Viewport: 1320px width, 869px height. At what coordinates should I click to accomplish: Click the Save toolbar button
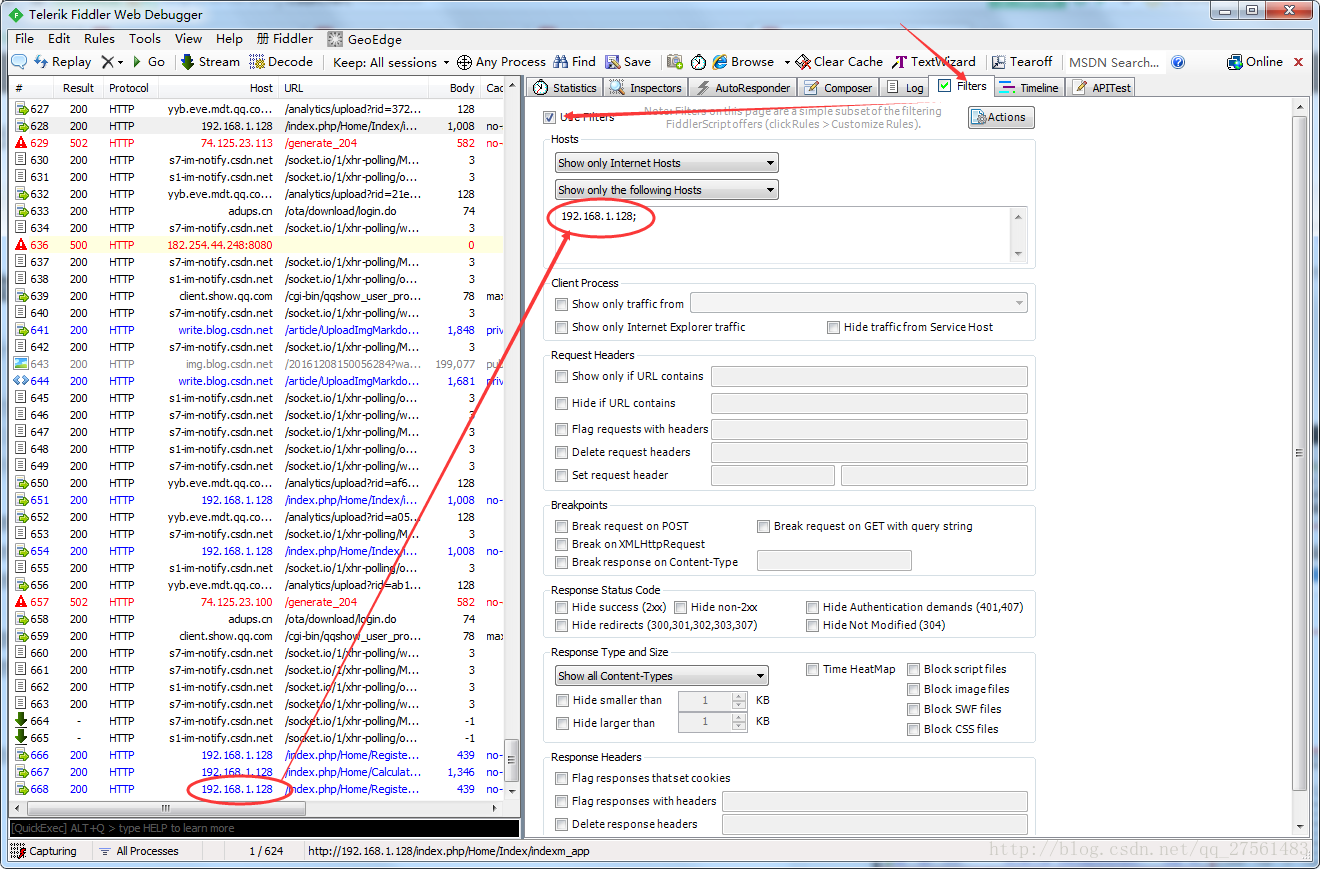(x=627, y=62)
